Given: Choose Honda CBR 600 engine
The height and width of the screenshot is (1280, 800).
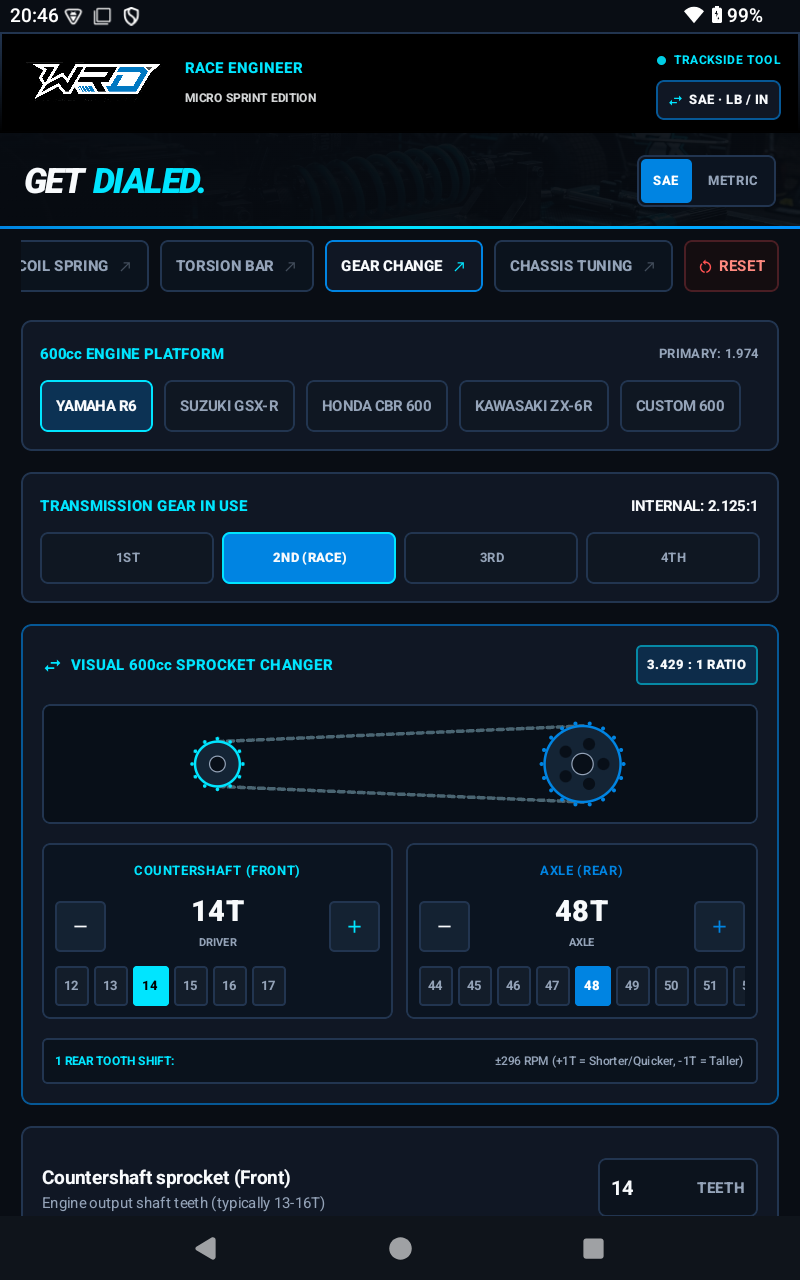Looking at the screenshot, I should pyautogui.click(x=377, y=406).
